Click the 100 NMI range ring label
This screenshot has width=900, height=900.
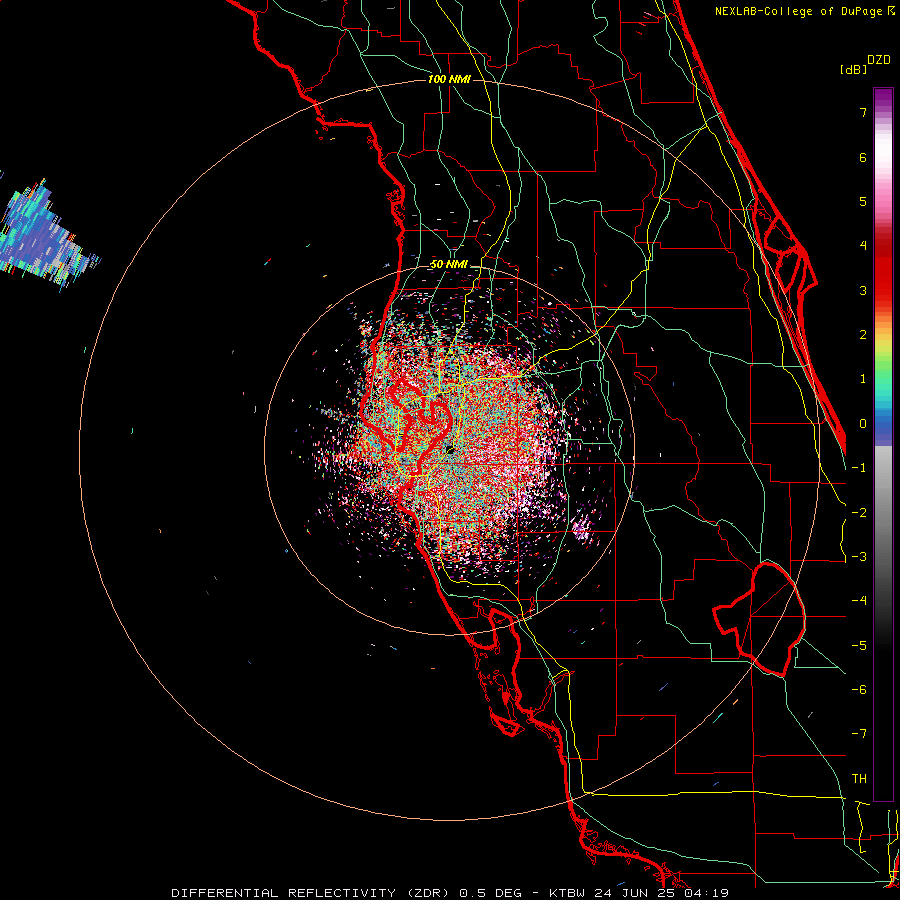click(x=449, y=79)
